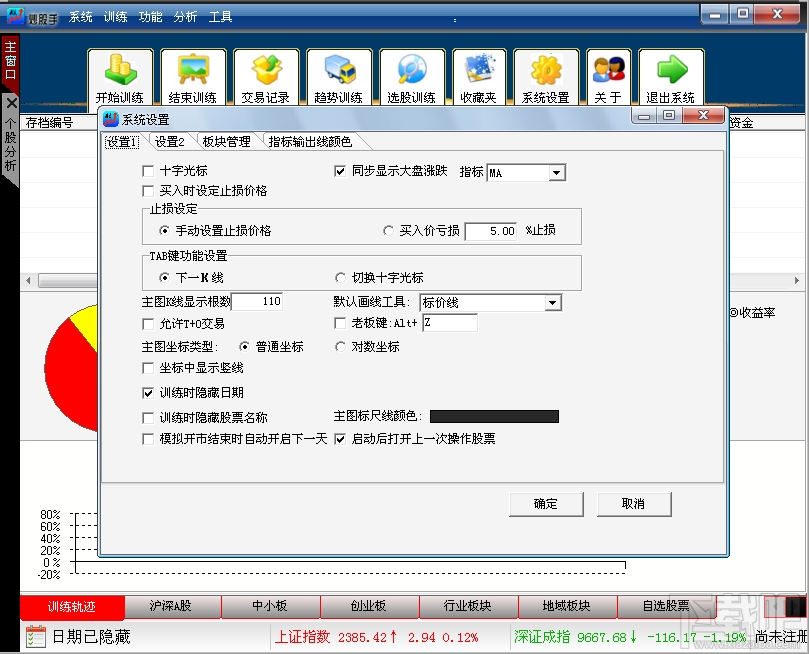Uncheck 同步显示大盘涨跌
The image size is (809, 654).
point(341,171)
